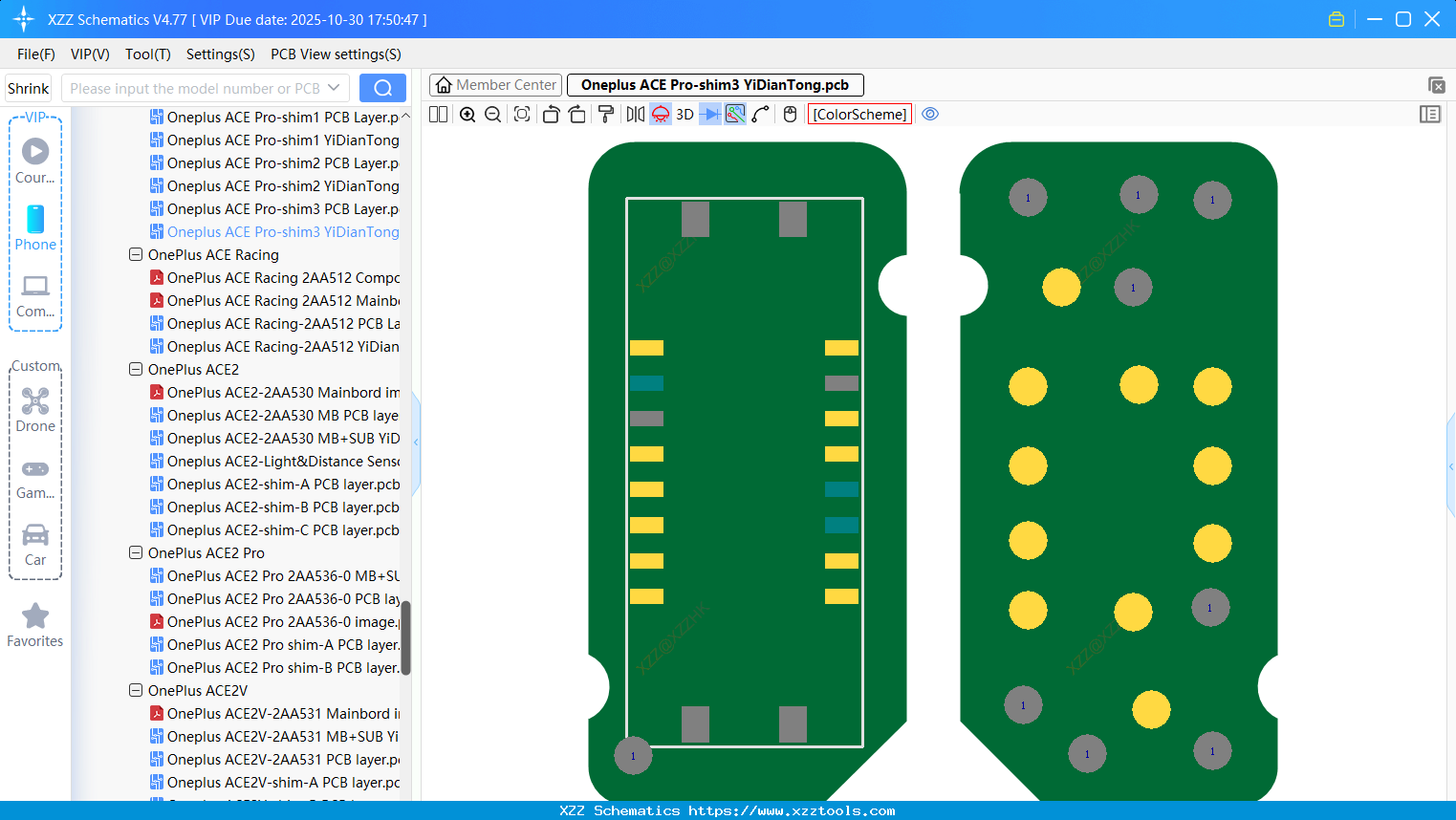Focus the model number search field
This screenshot has width=1456, height=820.
coord(194,89)
